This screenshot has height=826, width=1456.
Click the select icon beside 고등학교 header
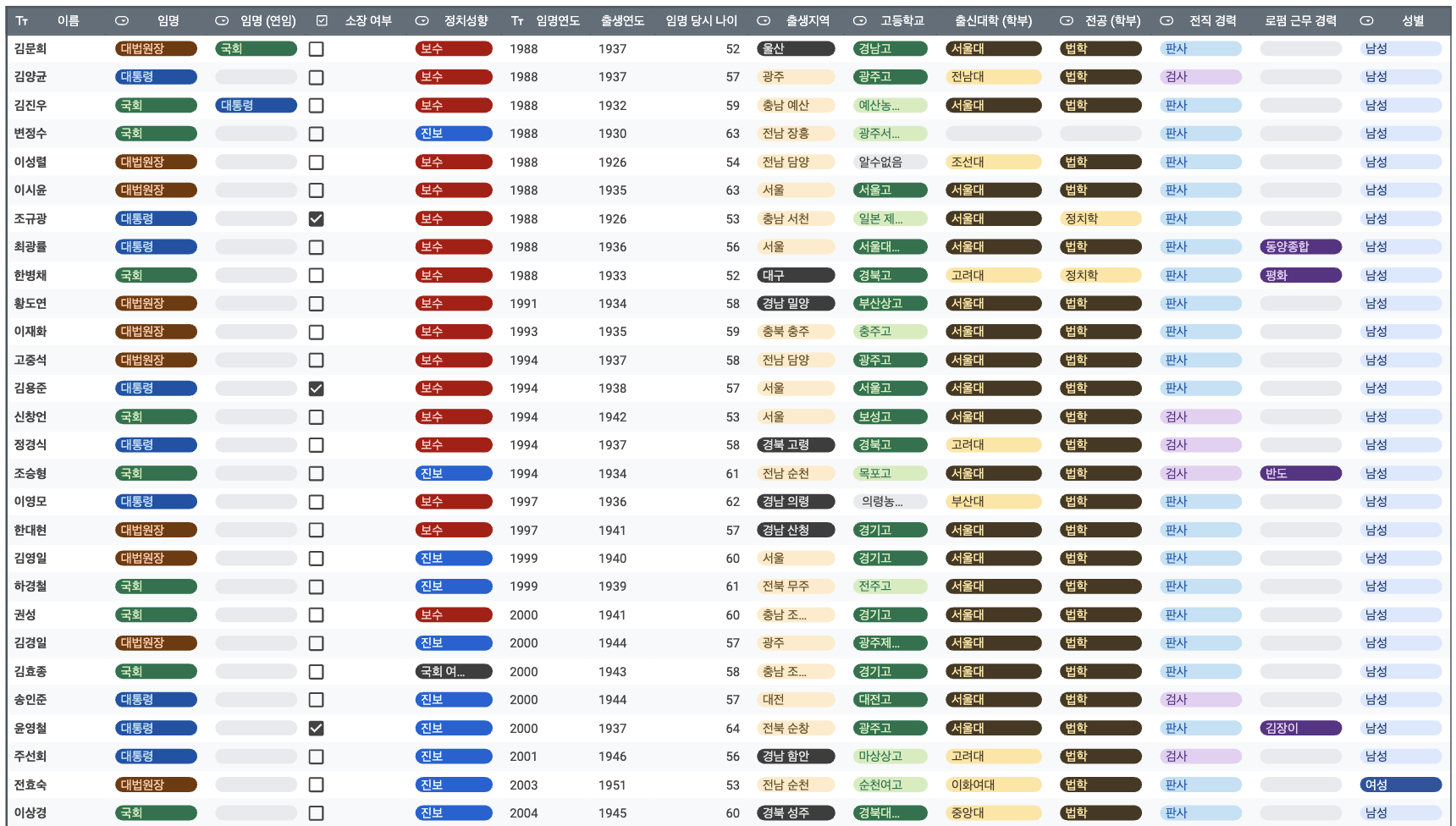[x=860, y=20]
